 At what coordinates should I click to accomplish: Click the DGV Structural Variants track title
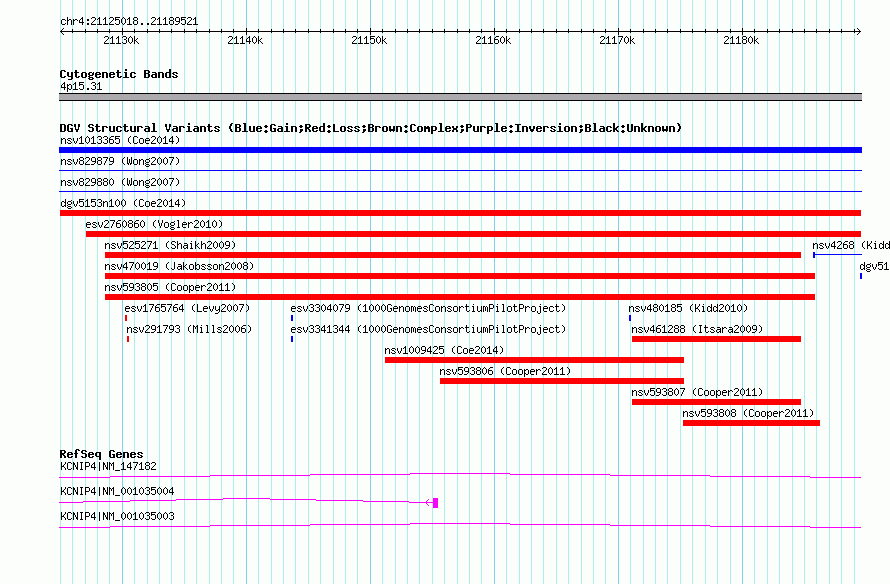[371, 128]
